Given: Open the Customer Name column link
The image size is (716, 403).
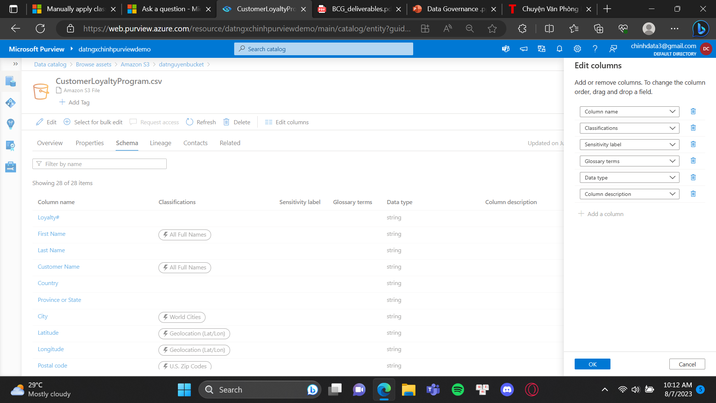Looking at the screenshot, I should click(58, 267).
